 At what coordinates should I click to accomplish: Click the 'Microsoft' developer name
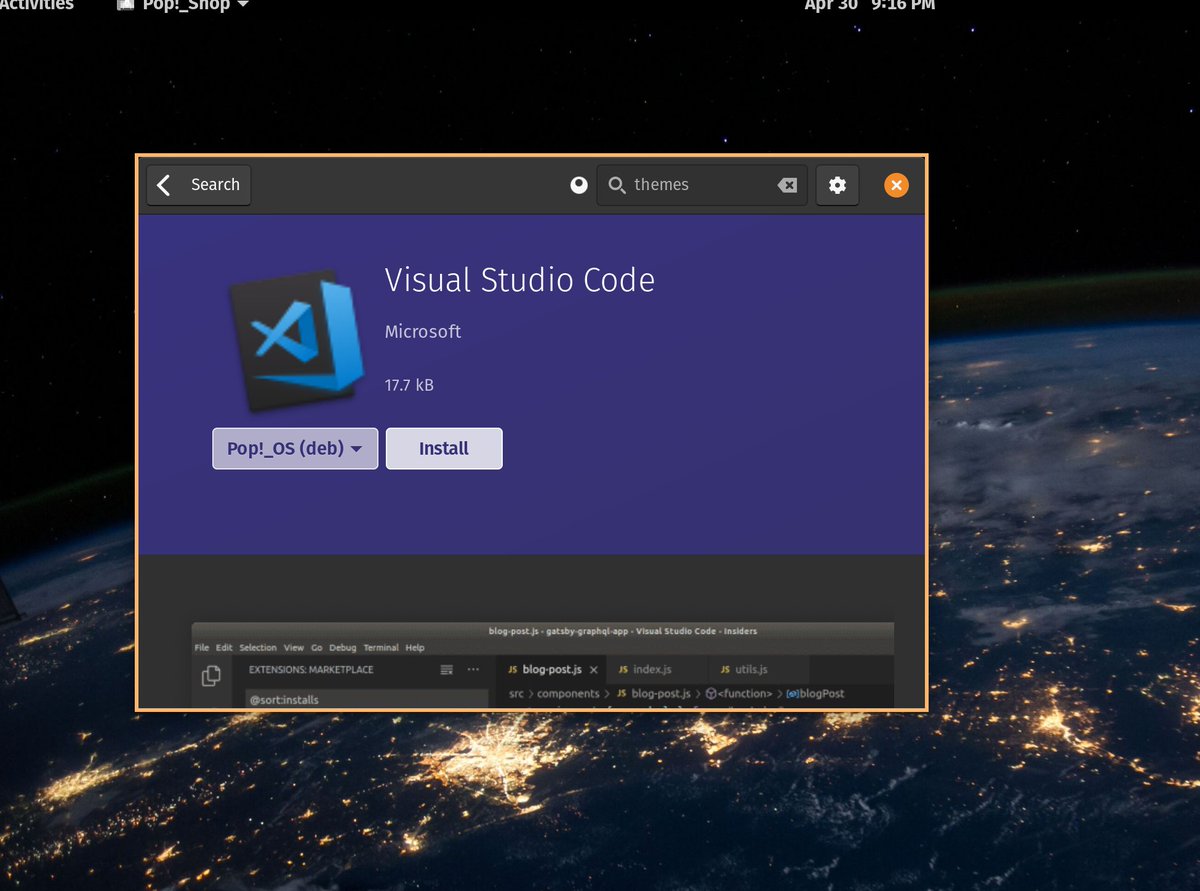(423, 332)
